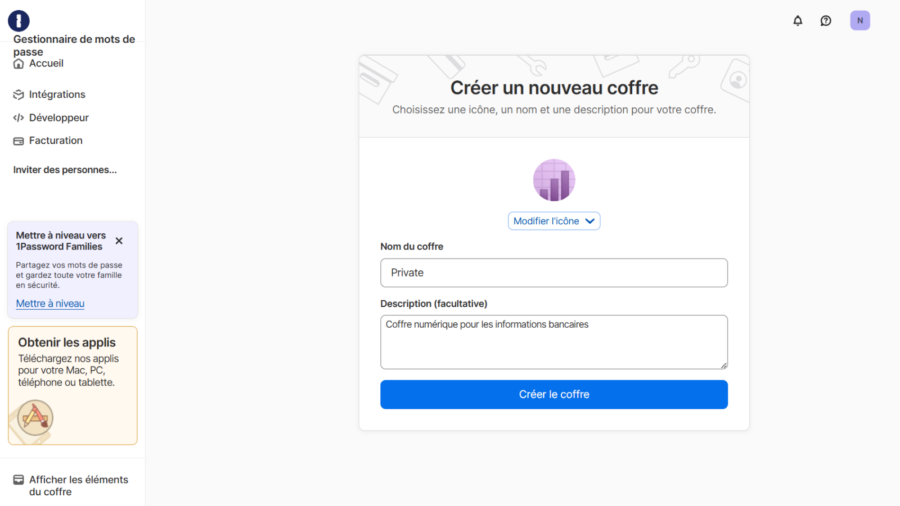
Task: Click the Développeur code icon
Action: point(18,118)
